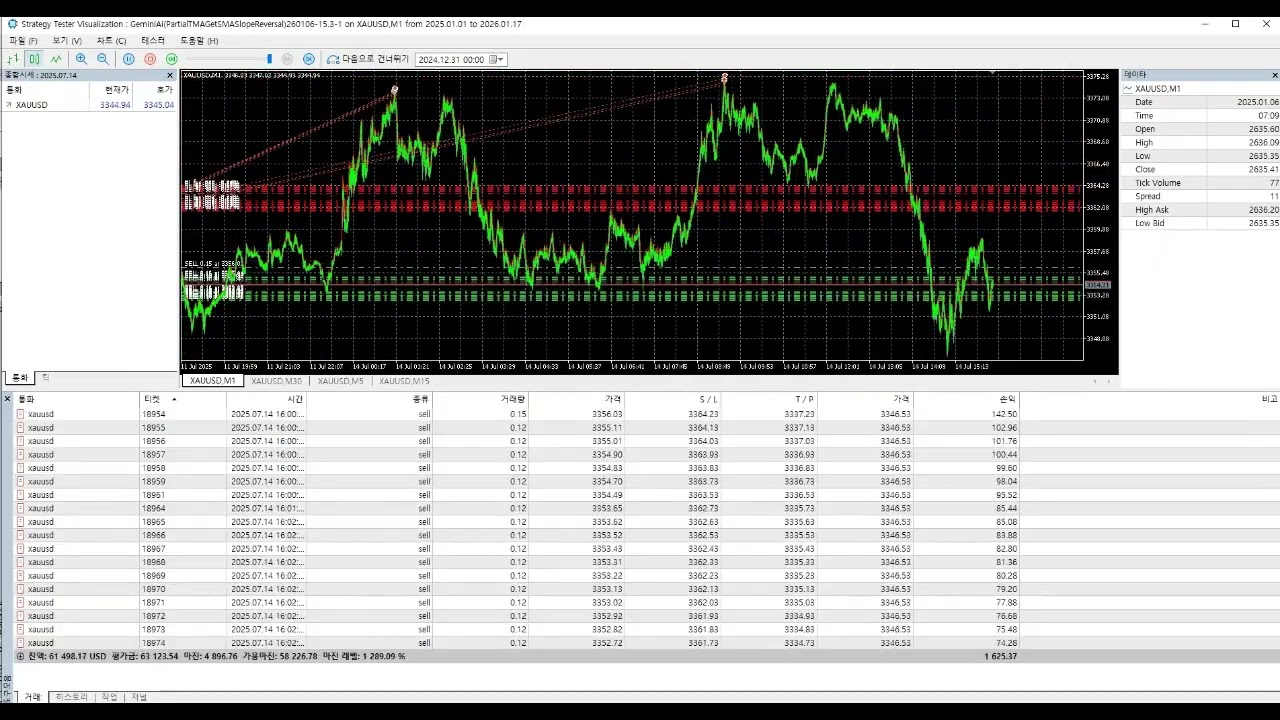The image size is (1280, 720).
Task: Sort by 거래량 column header
Action: pyautogui.click(x=481, y=399)
